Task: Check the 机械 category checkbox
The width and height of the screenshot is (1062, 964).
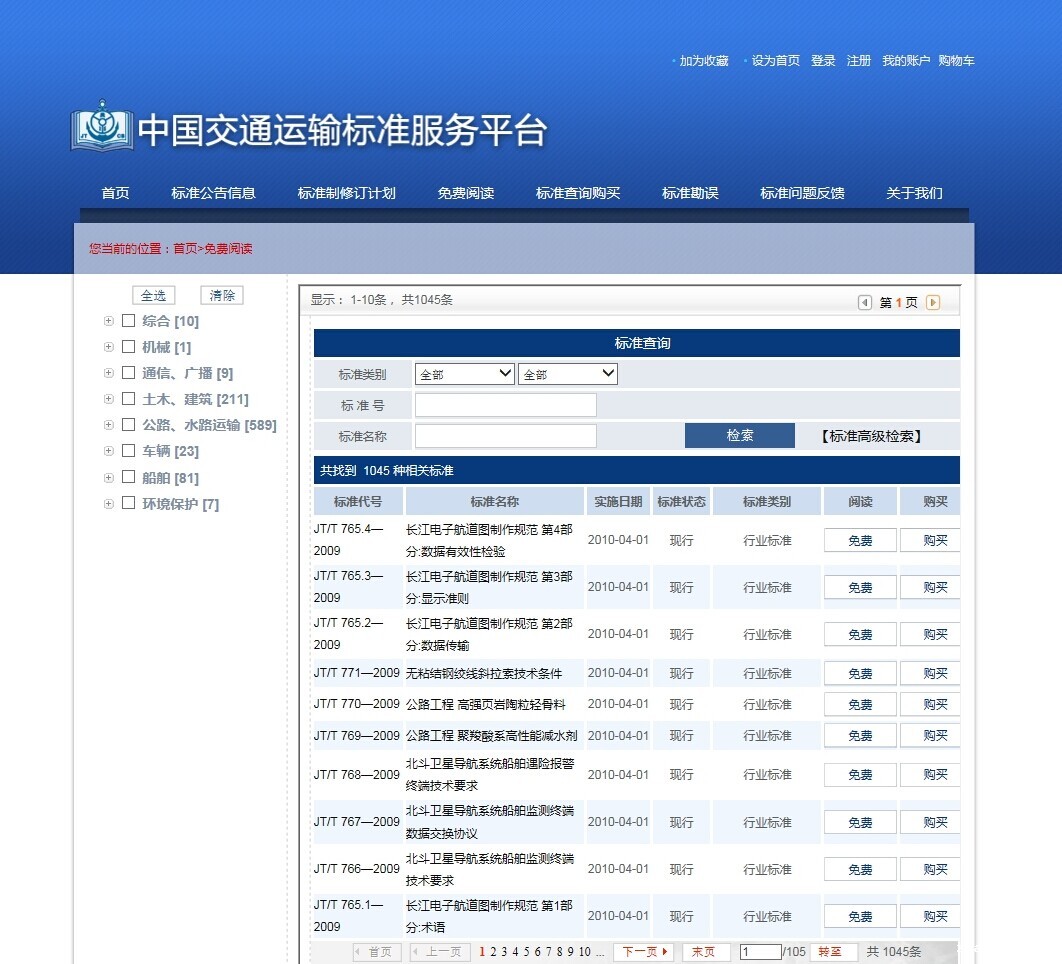Action: tap(128, 347)
